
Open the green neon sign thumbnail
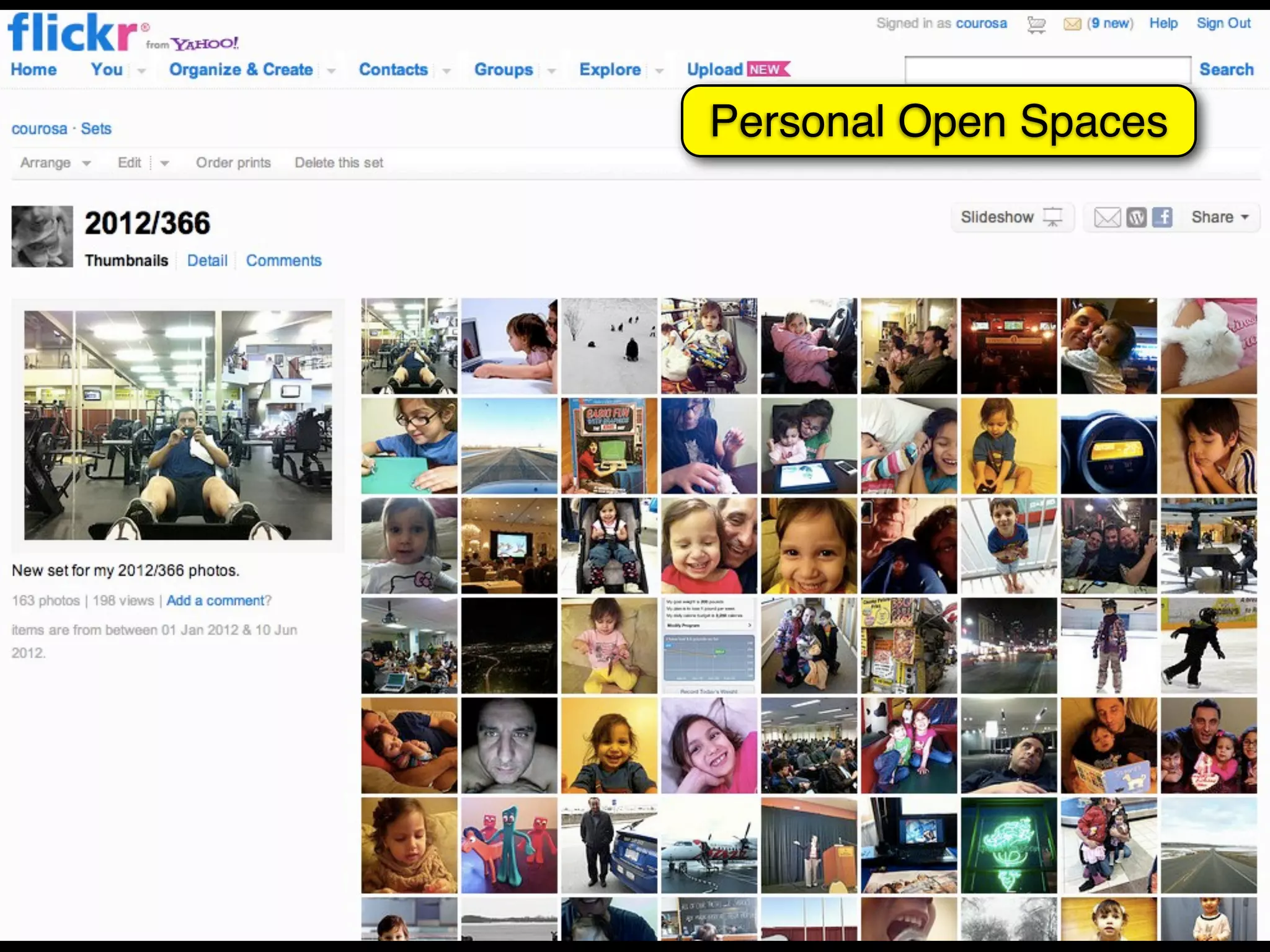pyautogui.click(x=1009, y=845)
